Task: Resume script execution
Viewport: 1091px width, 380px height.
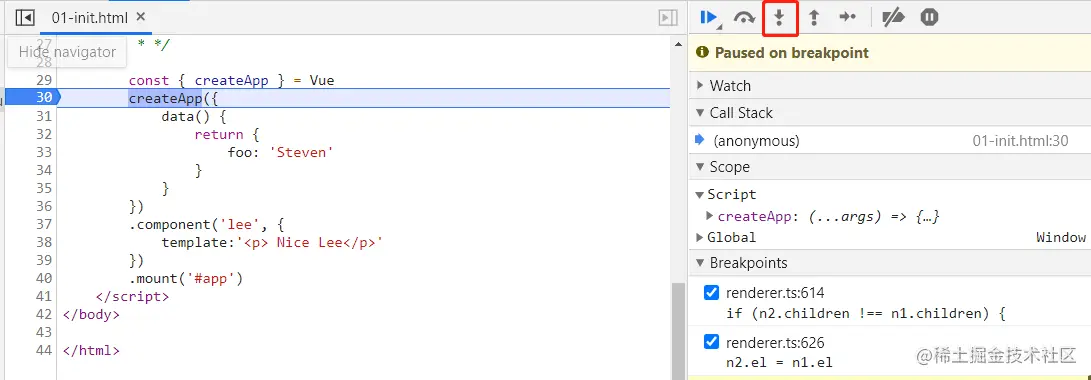Action: tap(709, 17)
